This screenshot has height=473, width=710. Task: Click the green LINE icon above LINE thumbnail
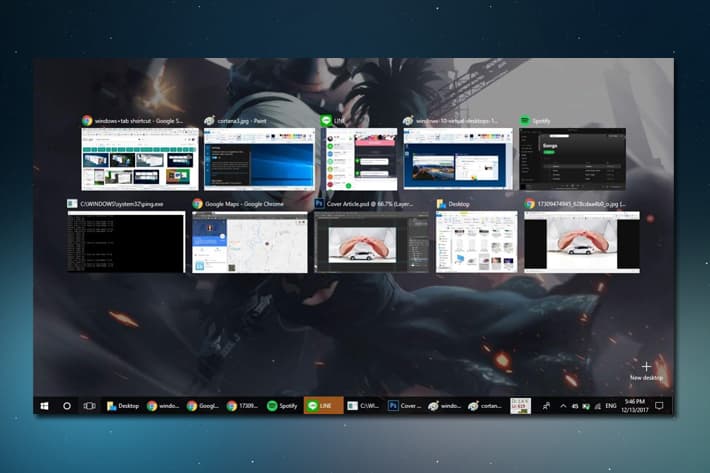[326, 120]
